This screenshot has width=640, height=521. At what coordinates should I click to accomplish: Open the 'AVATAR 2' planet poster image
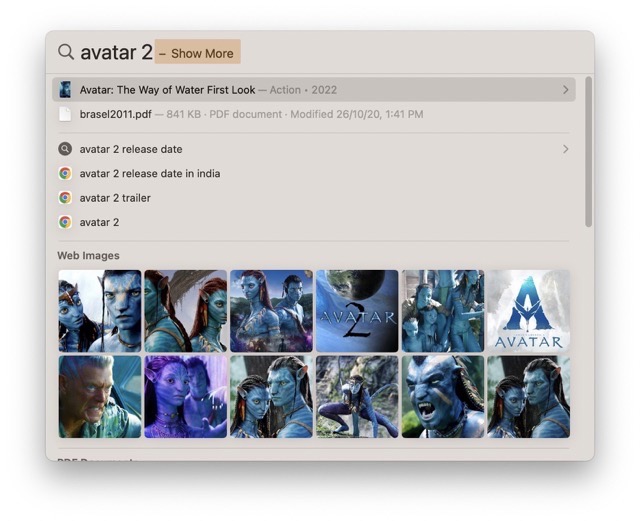click(357, 311)
